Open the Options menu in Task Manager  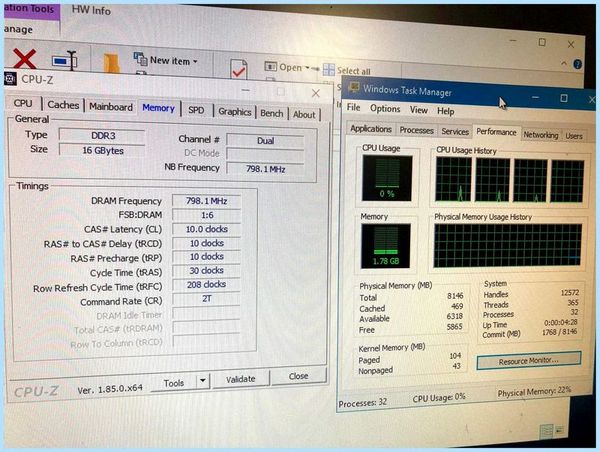pos(385,109)
